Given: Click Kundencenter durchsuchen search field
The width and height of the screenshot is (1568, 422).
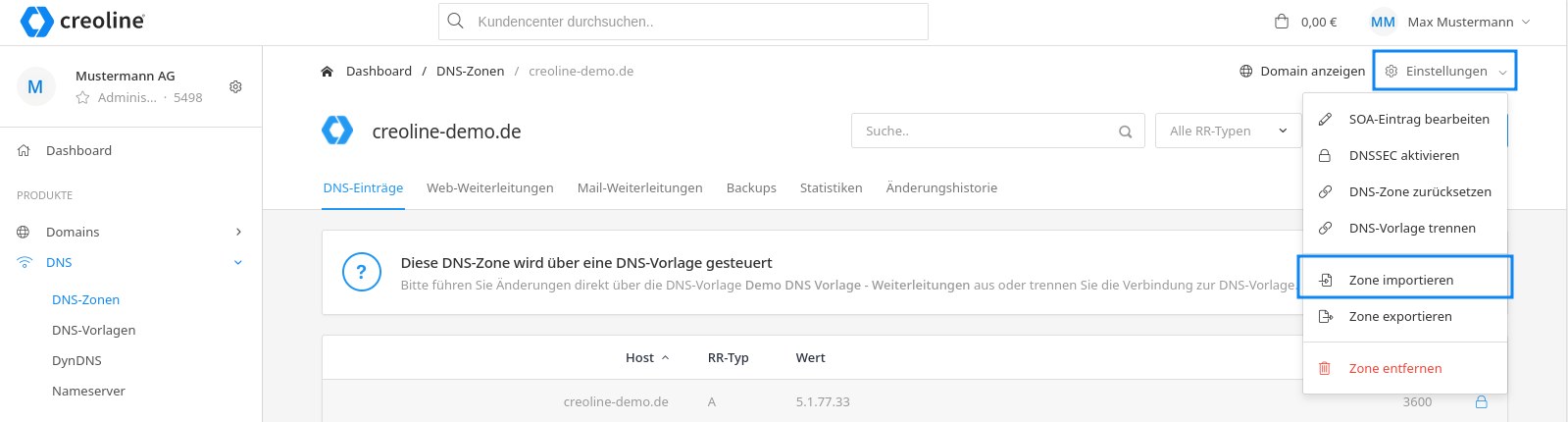Looking at the screenshot, I should tap(683, 22).
